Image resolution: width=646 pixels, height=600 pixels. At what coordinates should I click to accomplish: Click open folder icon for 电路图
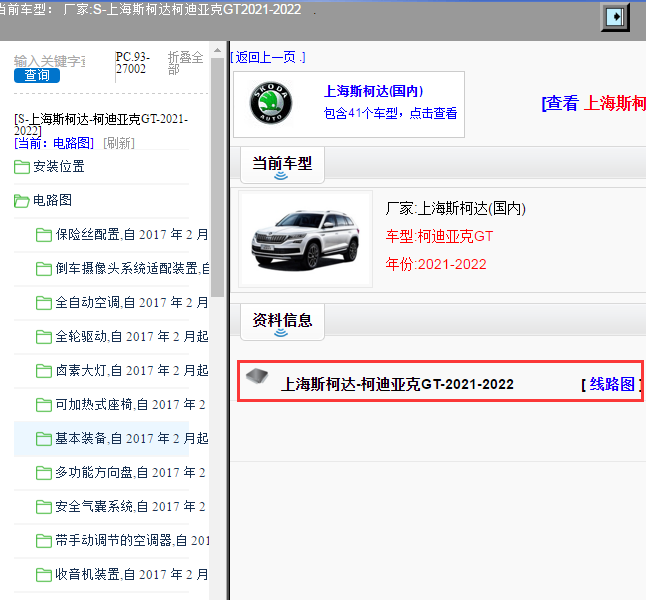[x=22, y=201]
